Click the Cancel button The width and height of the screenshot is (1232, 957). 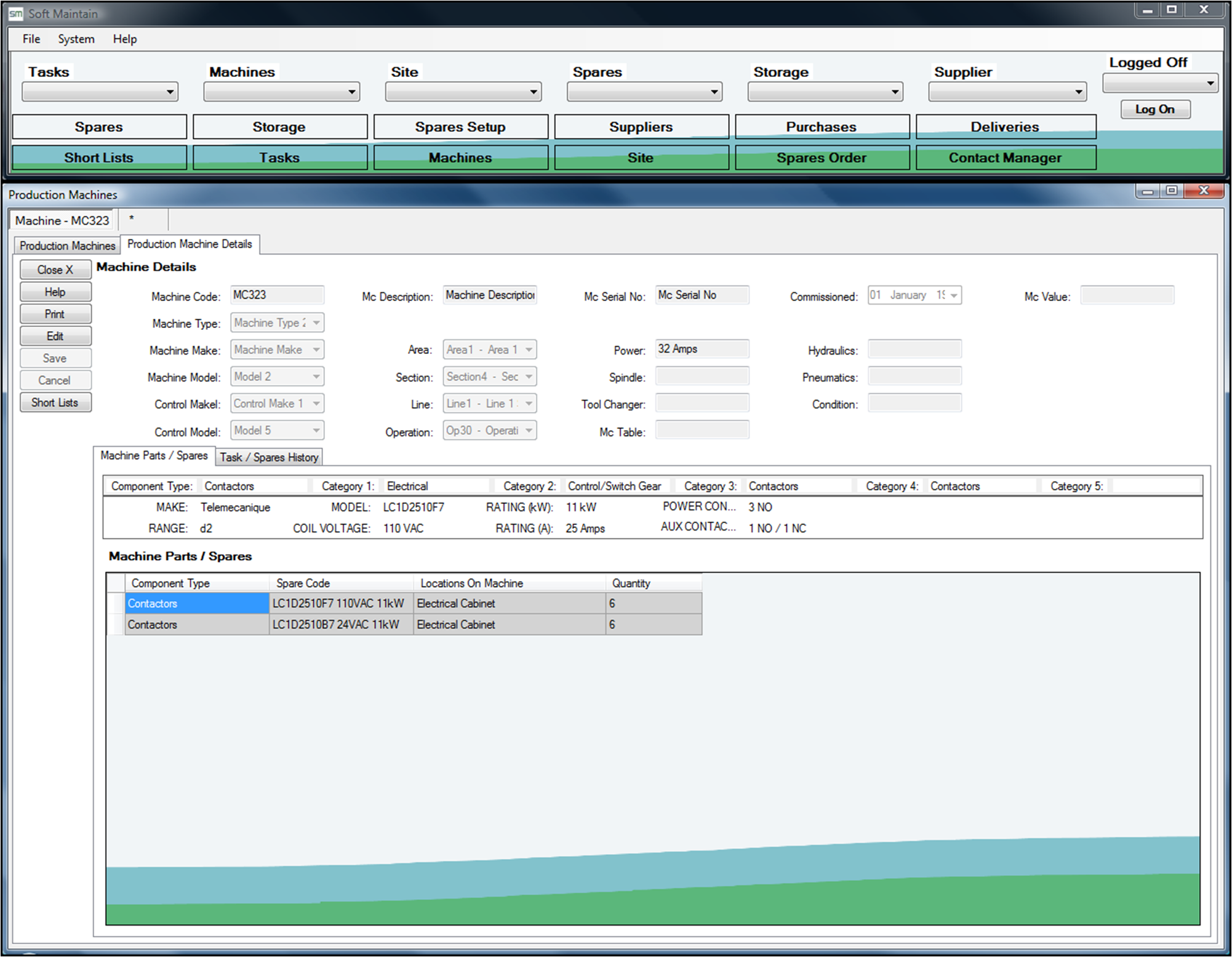point(55,380)
